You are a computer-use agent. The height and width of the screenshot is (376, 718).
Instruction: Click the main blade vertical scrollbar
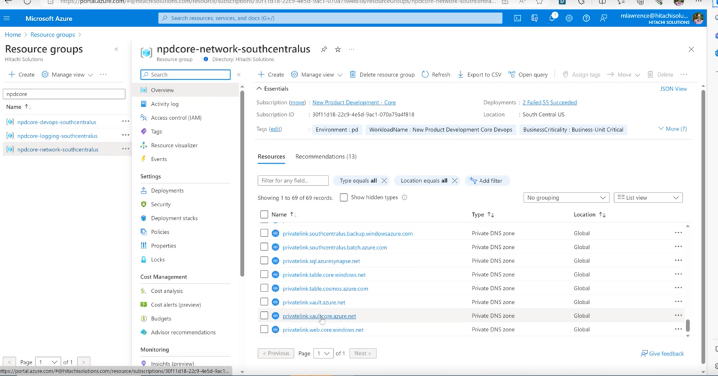[x=703, y=227]
